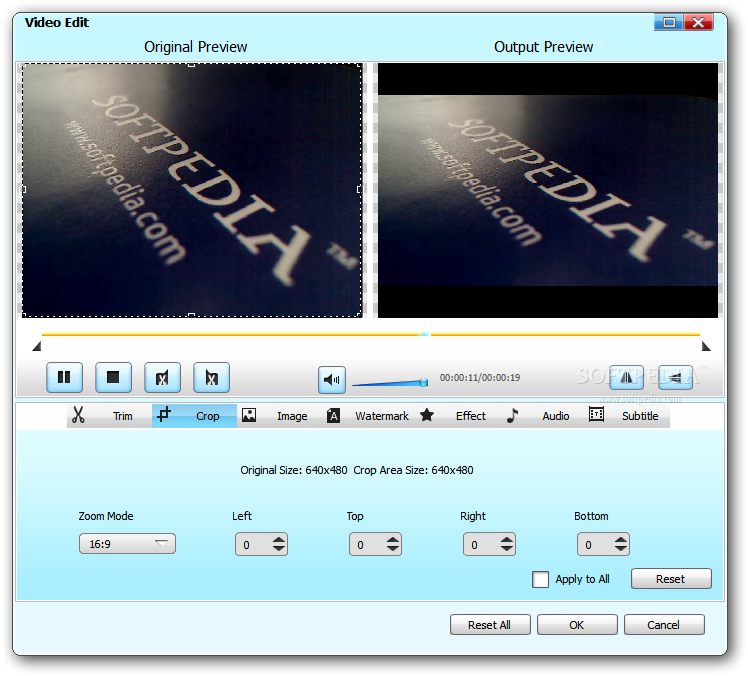Screen dimensions: 748x676
Task: Stop the video playback
Action: (113, 377)
